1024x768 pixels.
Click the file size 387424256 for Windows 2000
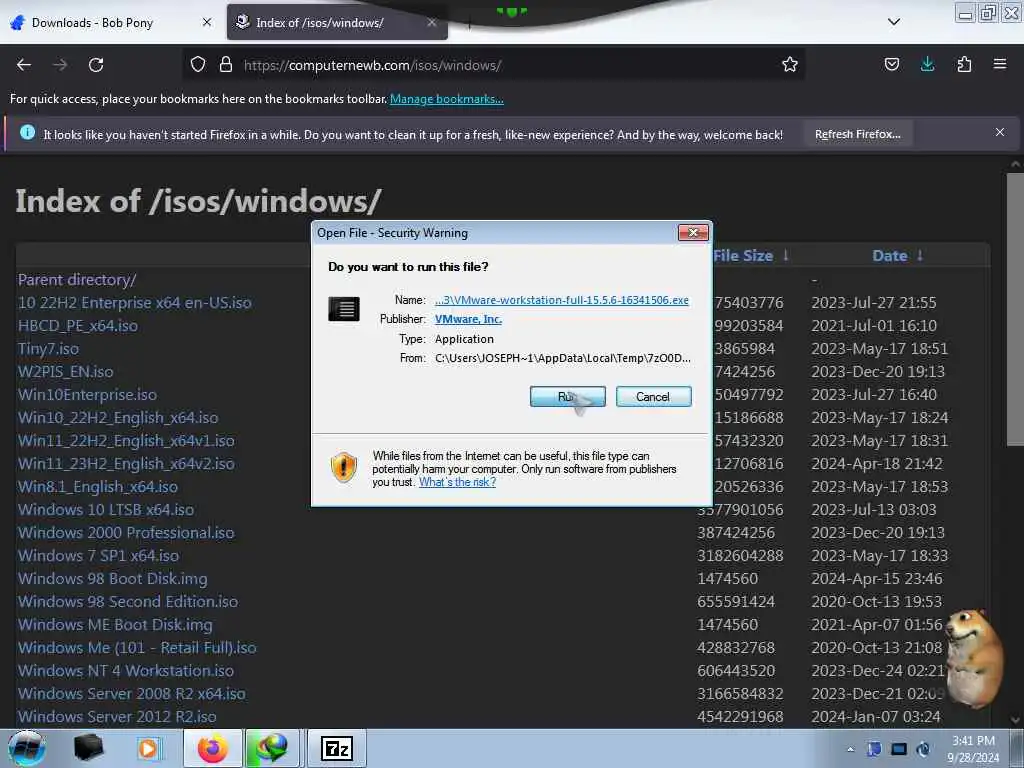[x=736, y=533]
